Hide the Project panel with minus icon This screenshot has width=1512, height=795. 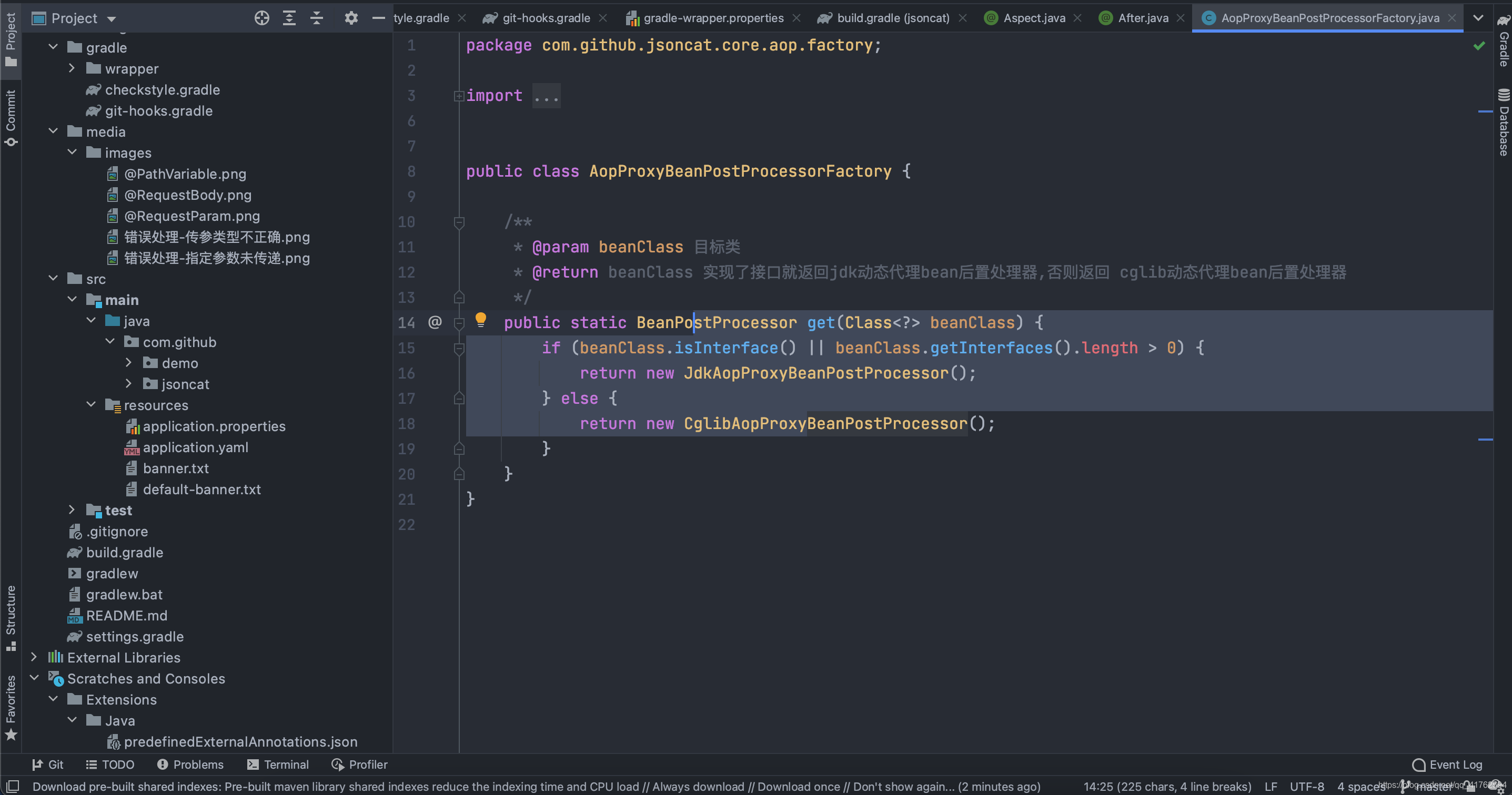tap(379, 18)
